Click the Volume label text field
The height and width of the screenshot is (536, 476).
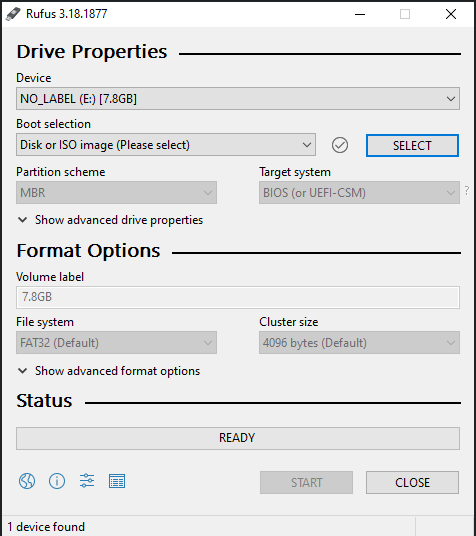238,297
